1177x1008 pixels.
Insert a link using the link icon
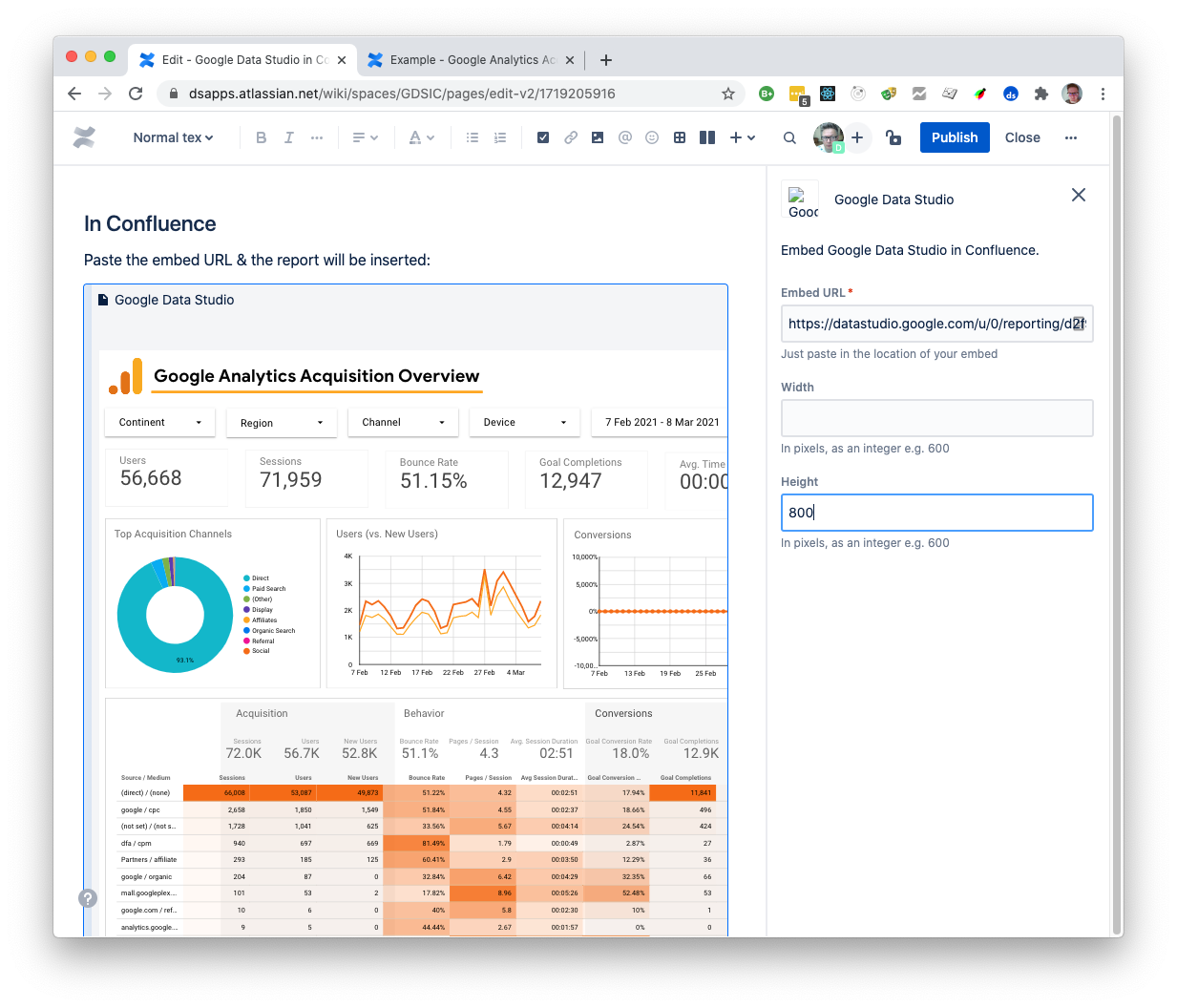point(570,137)
